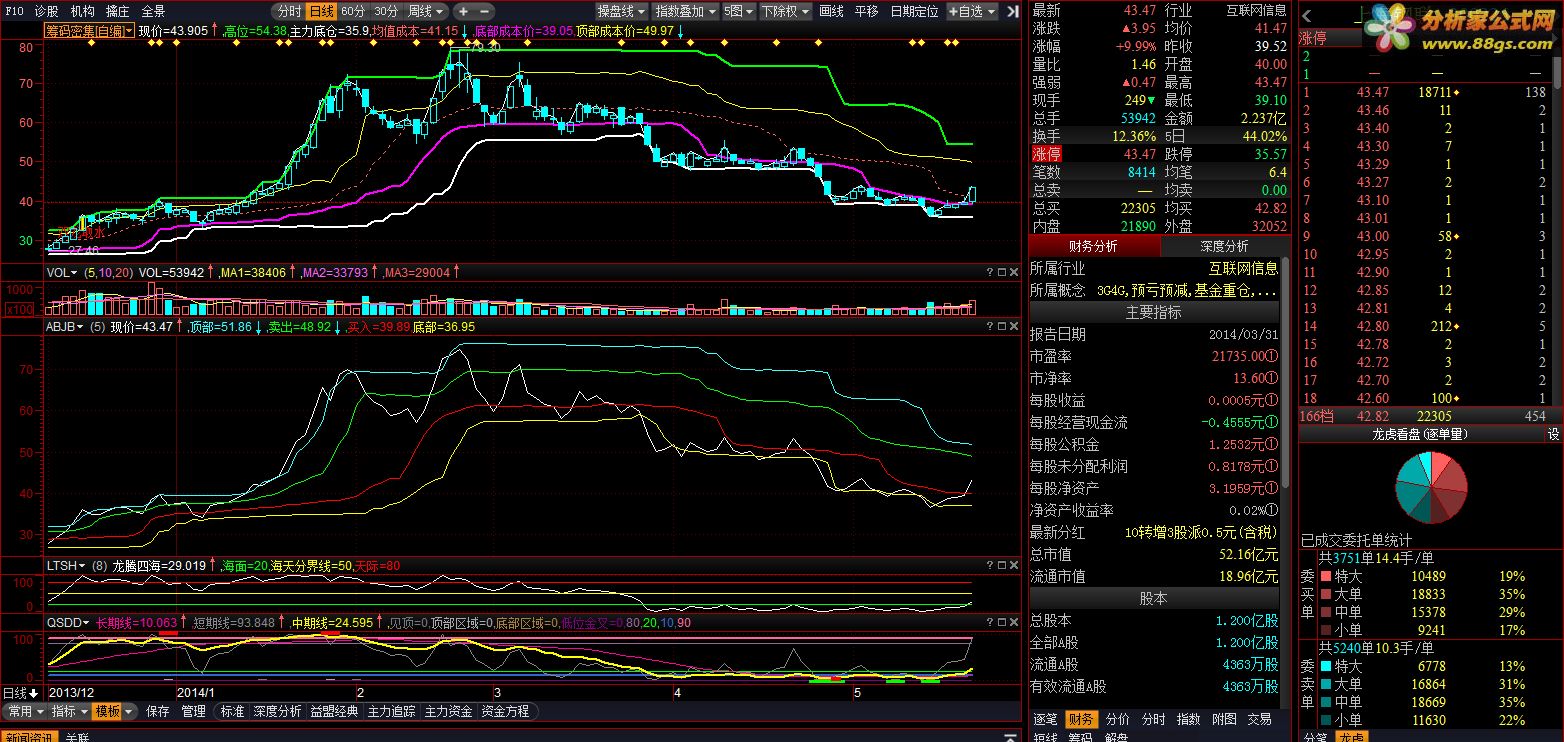Select the 标准 template

232,712
